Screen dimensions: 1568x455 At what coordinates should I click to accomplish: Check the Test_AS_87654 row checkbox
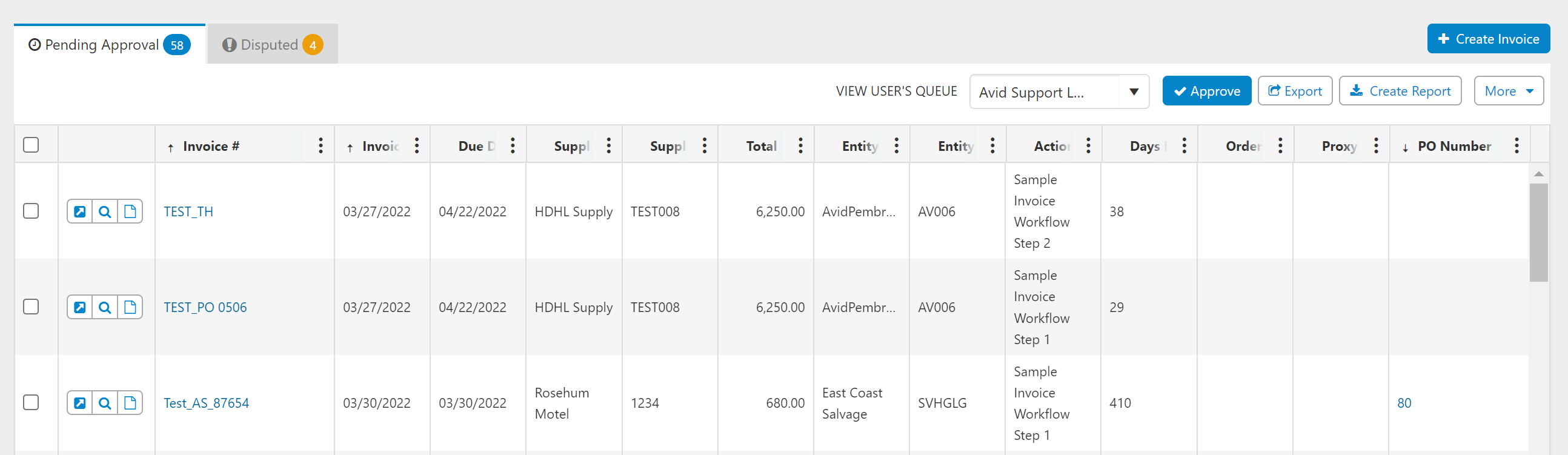[x=31, y=402]
